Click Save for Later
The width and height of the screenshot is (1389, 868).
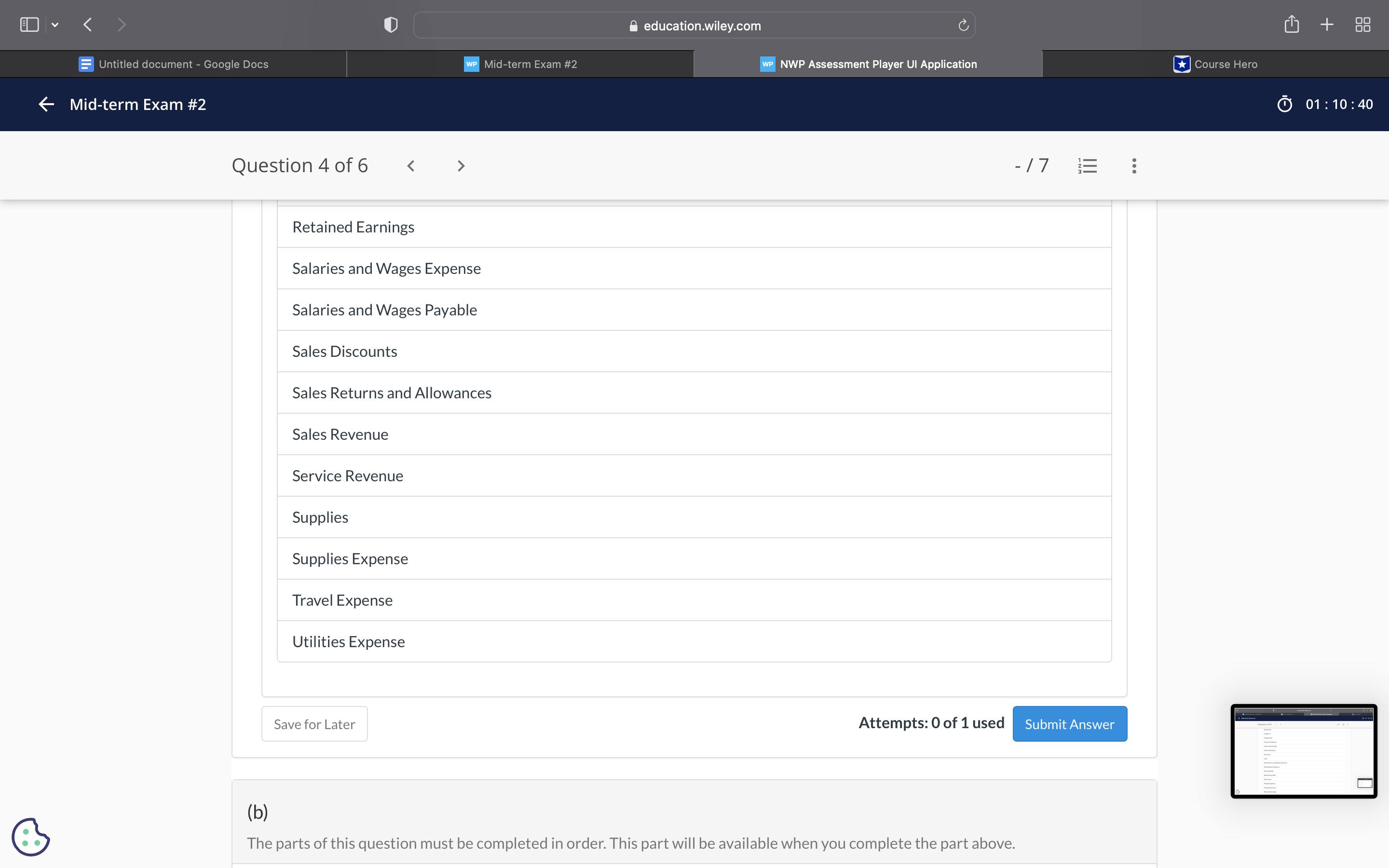pyautogui.click(x=314, y=724)
